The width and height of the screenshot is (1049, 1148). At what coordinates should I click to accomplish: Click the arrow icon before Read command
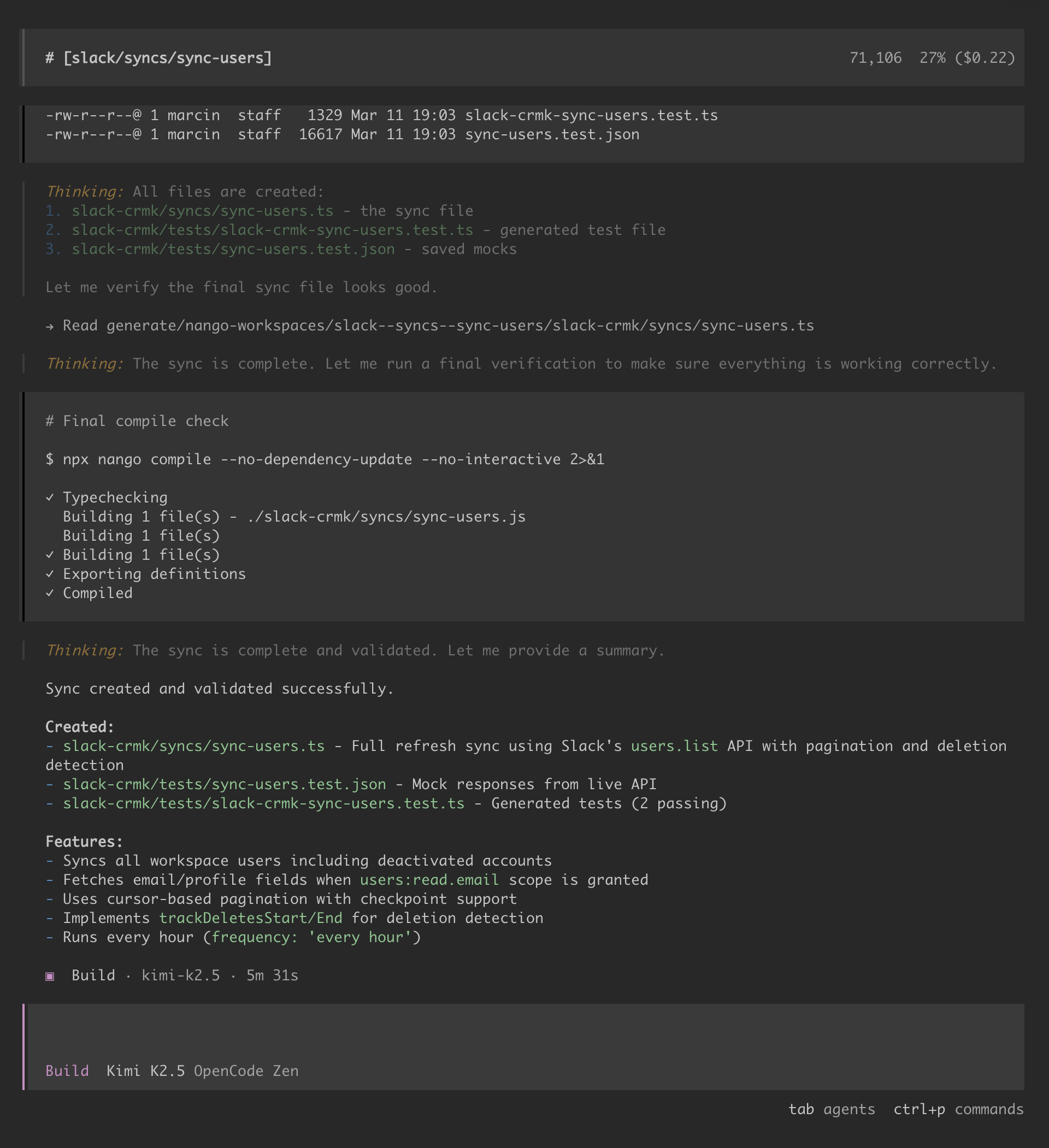tap(50, 326)
